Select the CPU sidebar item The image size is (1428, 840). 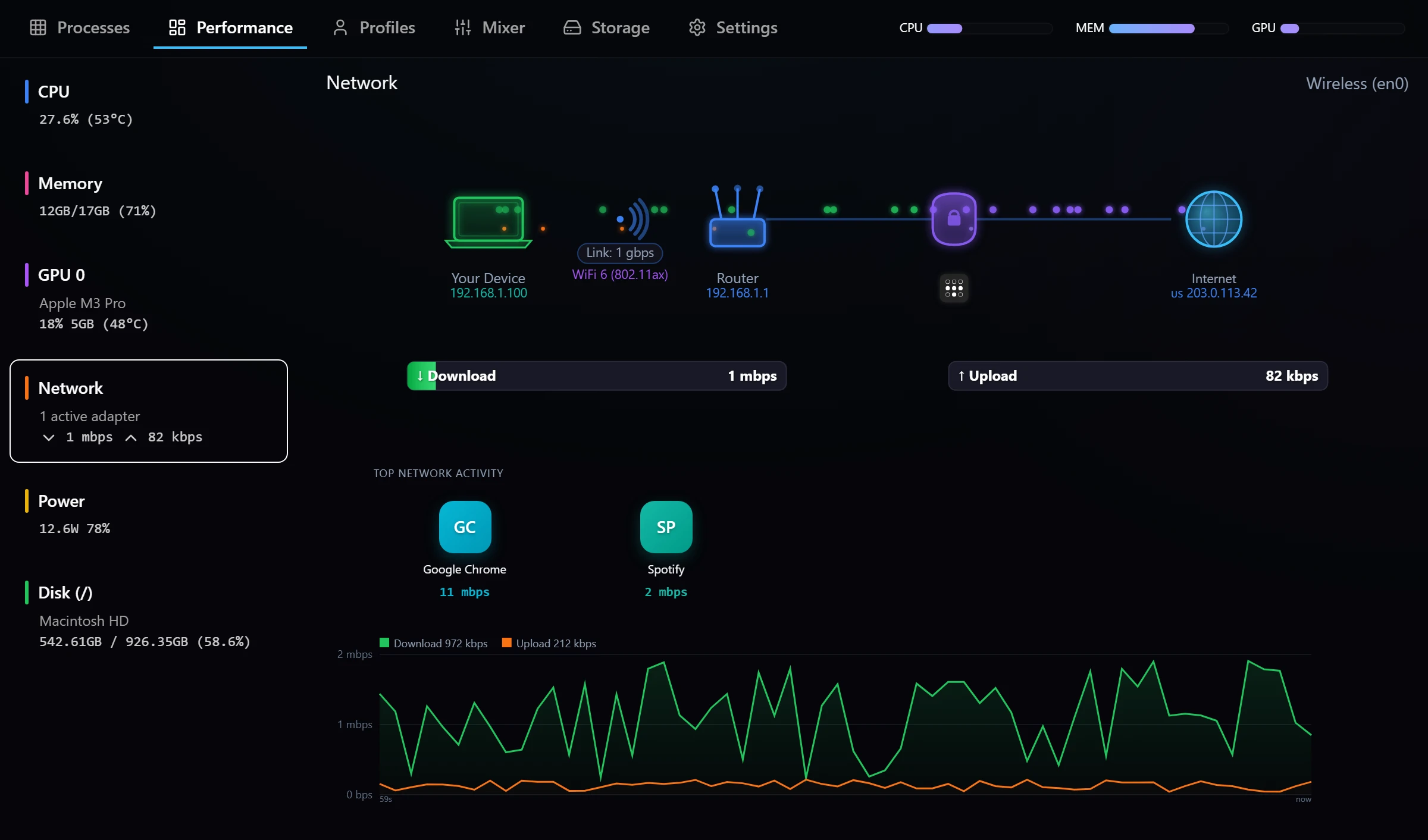tap(149, 104)
